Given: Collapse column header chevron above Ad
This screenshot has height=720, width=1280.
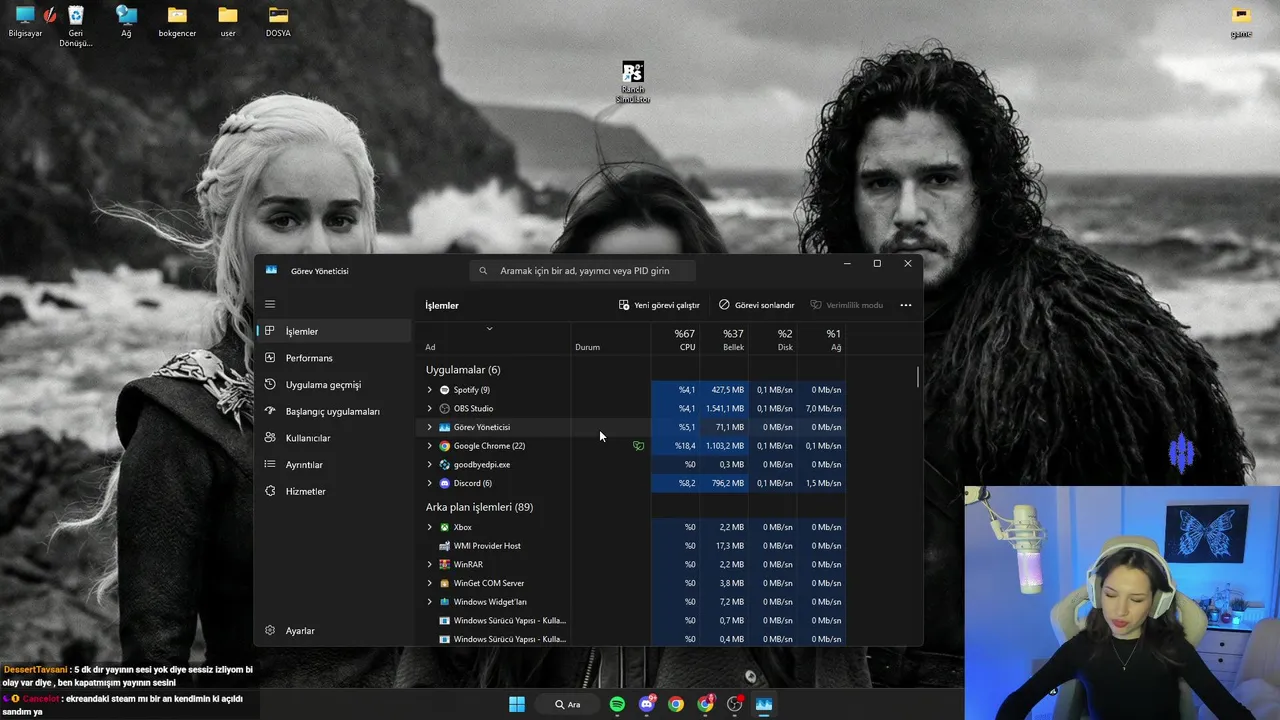Looking at the screenshot, I should click(489, 329).
